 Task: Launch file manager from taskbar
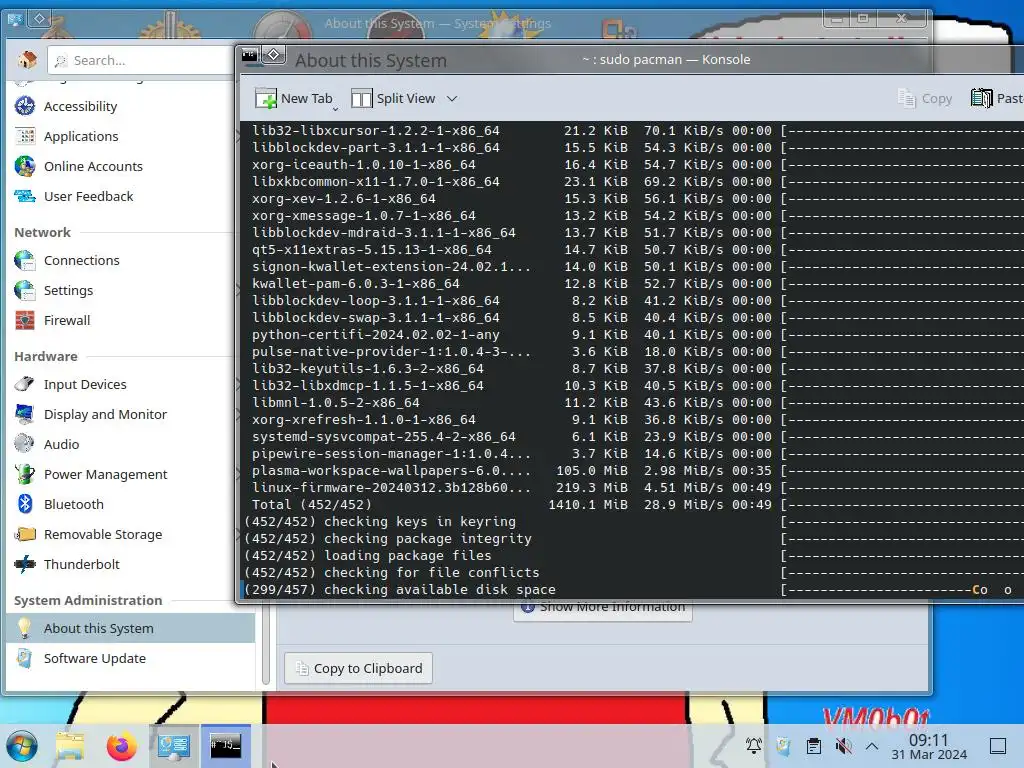tap(70, 746)
